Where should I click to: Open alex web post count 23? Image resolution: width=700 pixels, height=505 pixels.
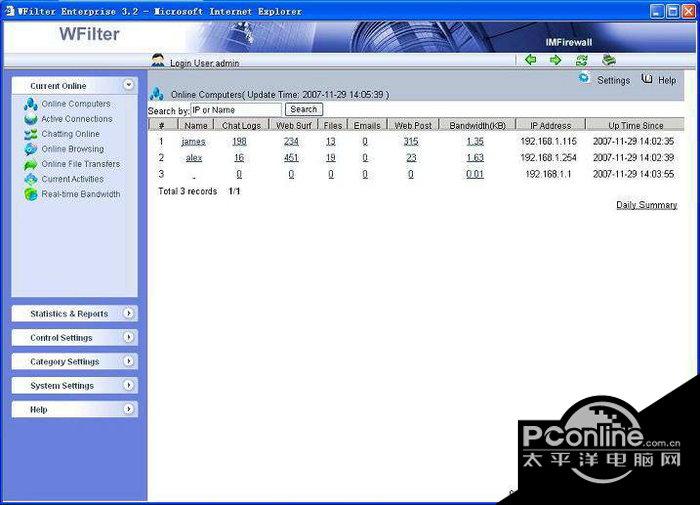click(x=411, y=158)
